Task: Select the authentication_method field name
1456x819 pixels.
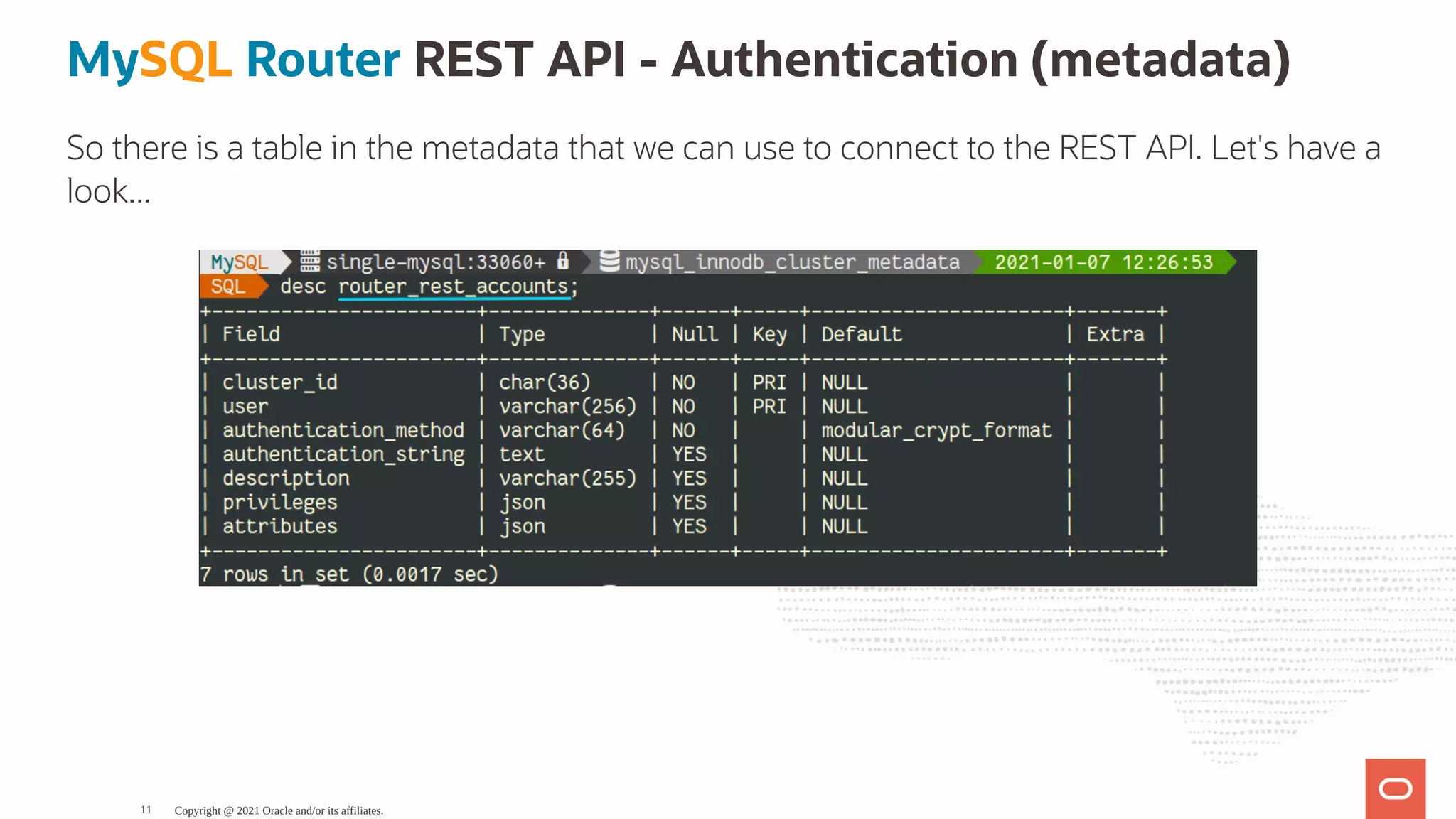Action: coord(343,430)
